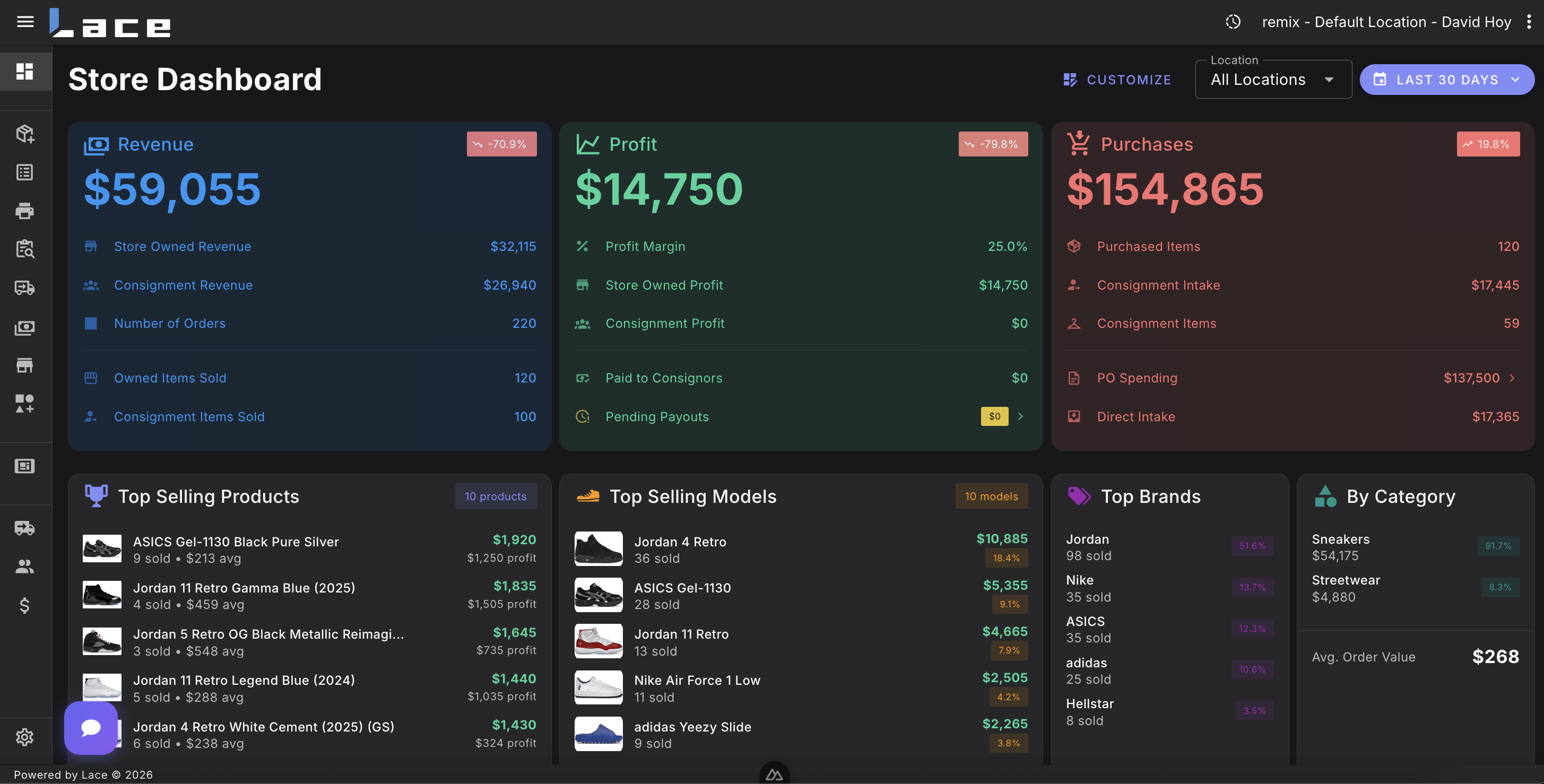
Task: Click the account text 'remix - Default Location - David Hoy'
Action: pos(1386,22)
